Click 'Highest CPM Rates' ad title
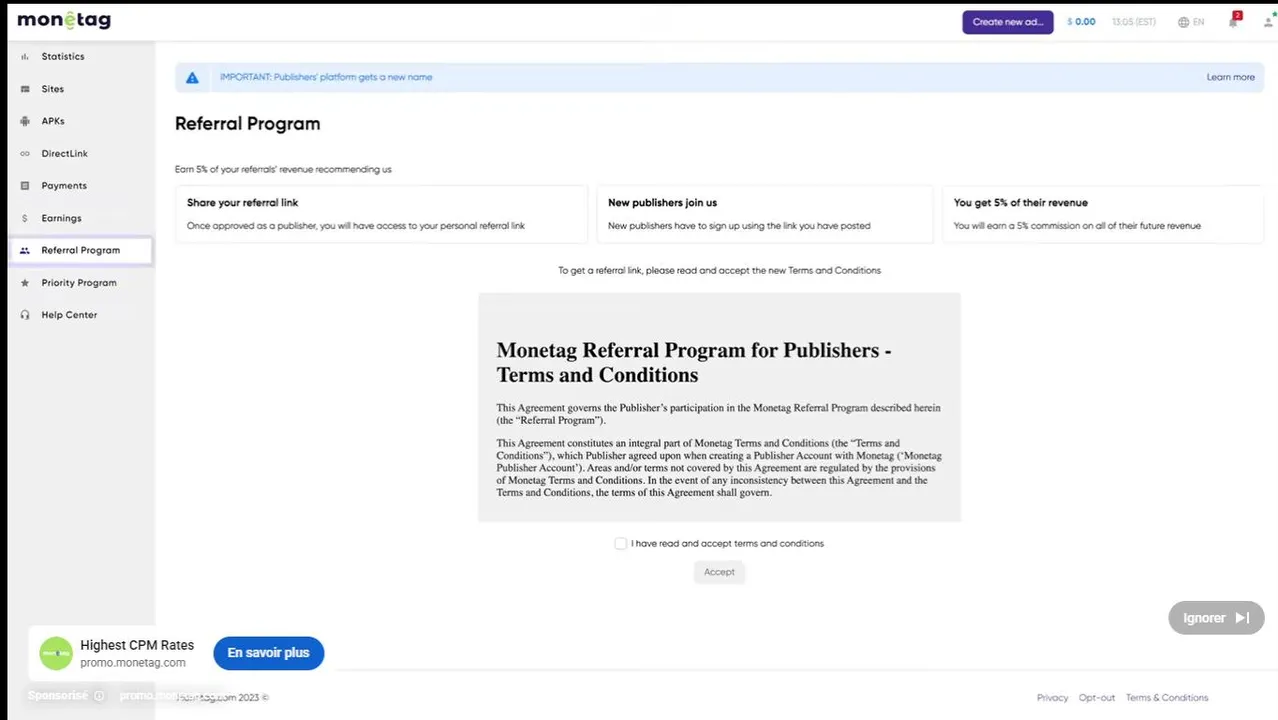1278x720 pixels. [x=137, y=645]
